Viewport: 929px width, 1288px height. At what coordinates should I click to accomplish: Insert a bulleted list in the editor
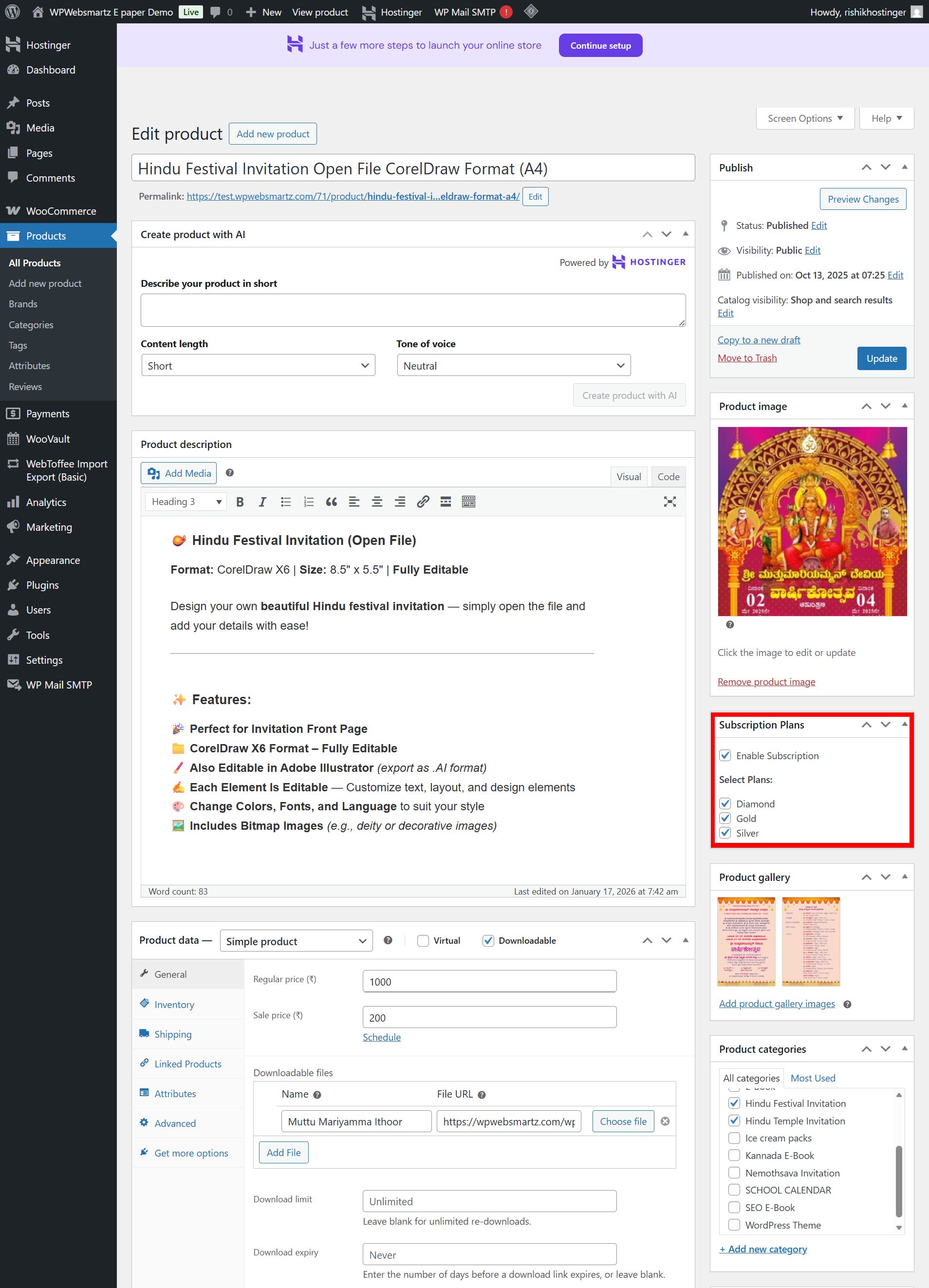pos(286,502)
